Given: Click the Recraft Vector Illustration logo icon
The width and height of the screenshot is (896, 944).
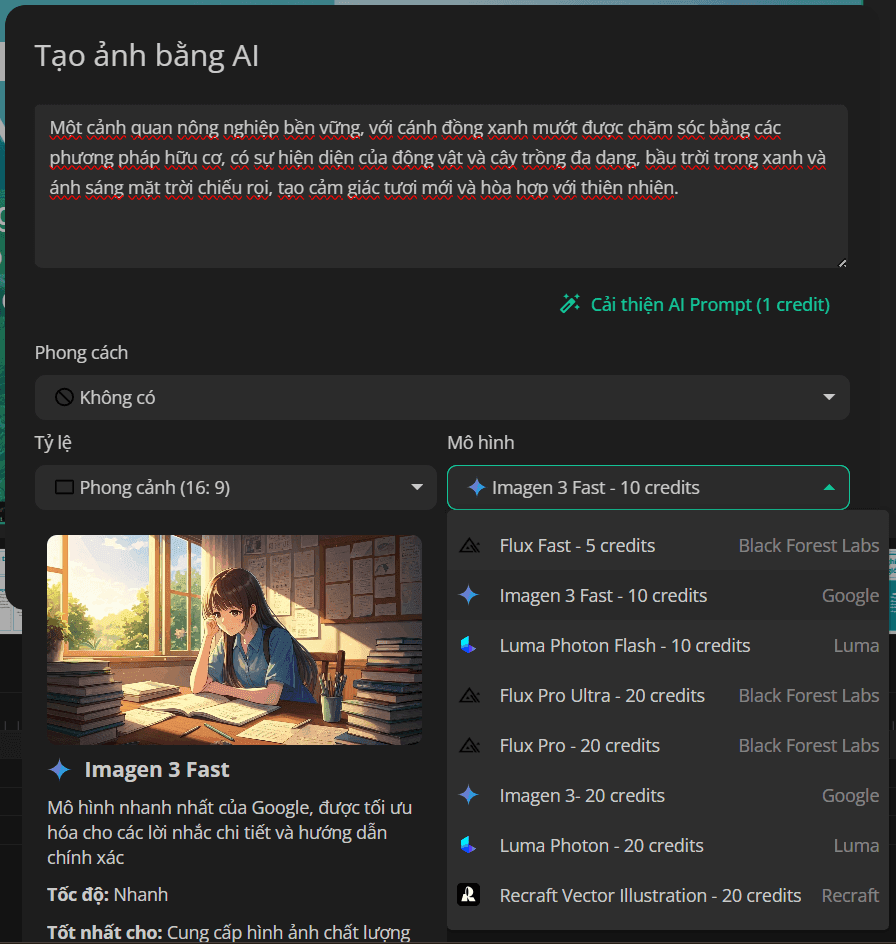Looking at the screenshot, I should [x=468, y=895].
